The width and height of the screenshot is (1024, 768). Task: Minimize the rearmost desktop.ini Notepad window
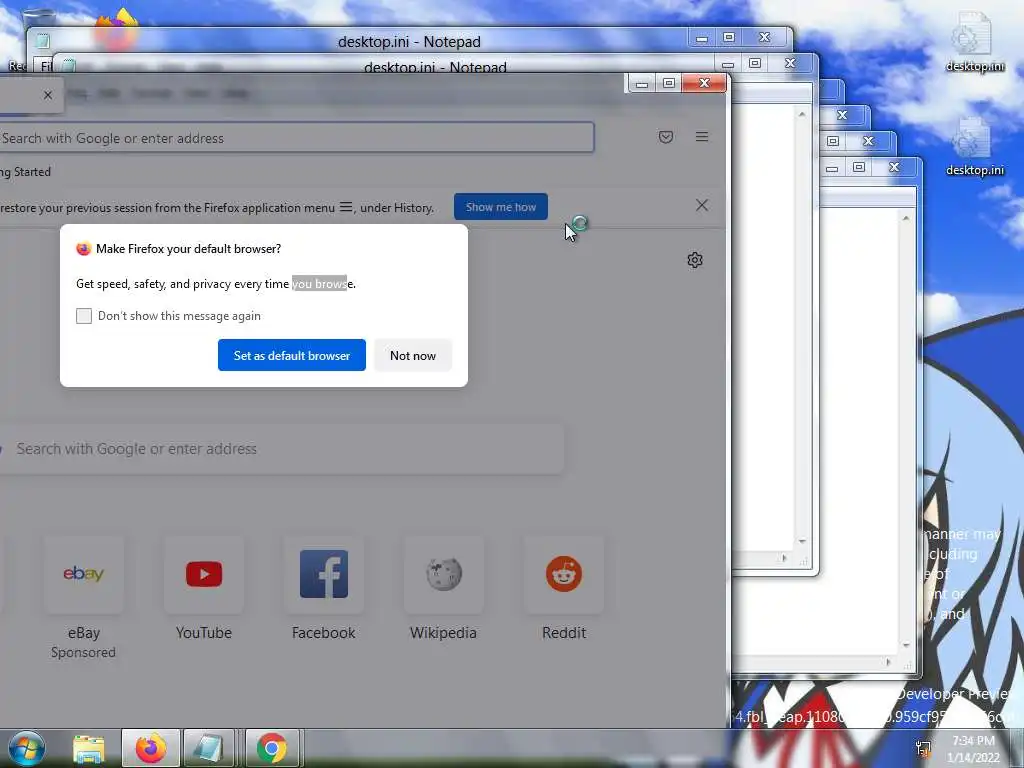click(702, 38)
